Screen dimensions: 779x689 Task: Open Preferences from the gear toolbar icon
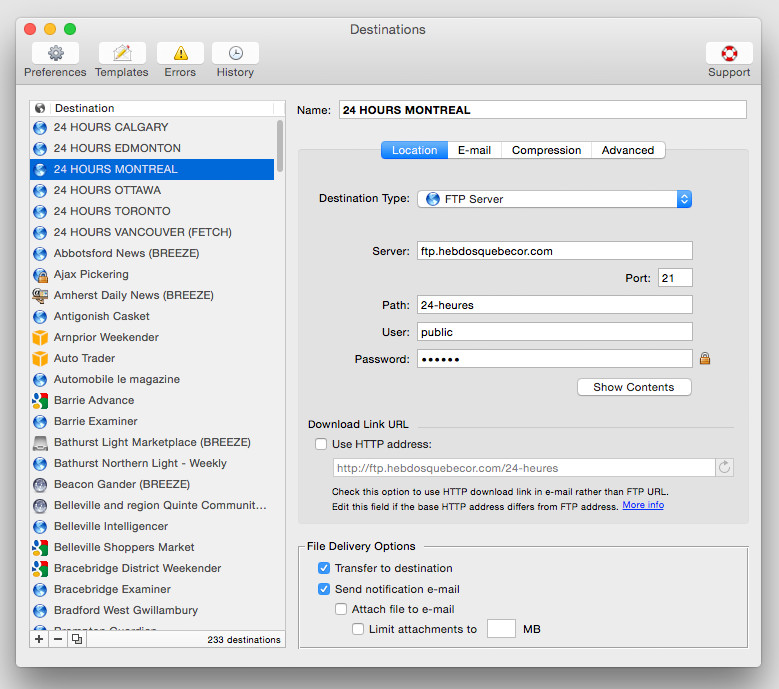(56, 53)
